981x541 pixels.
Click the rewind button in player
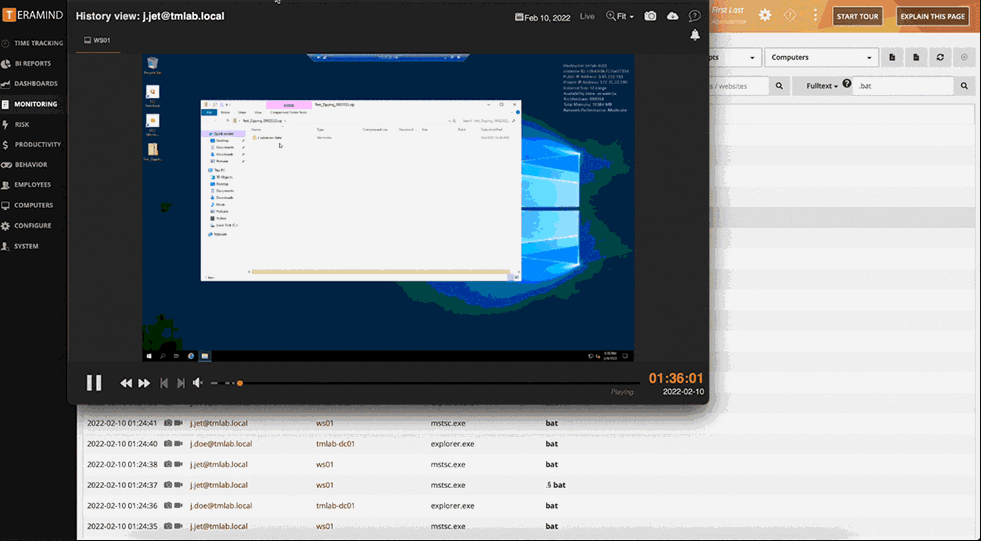(126, 383)
